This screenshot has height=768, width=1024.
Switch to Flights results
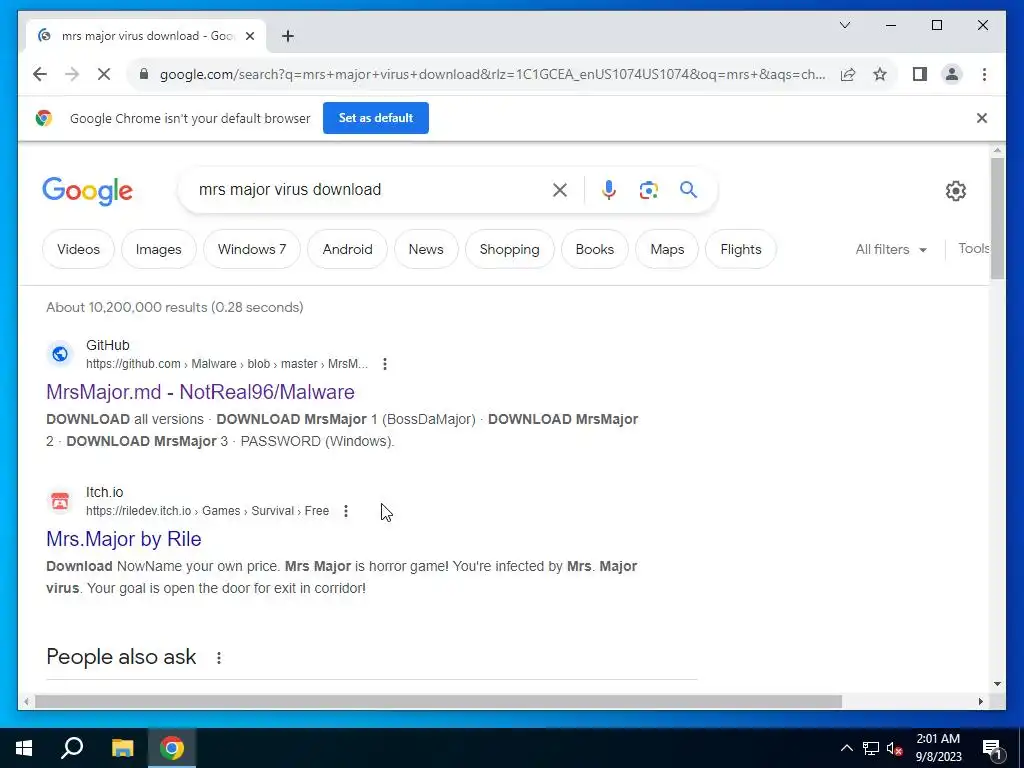[x=741, y=249]
